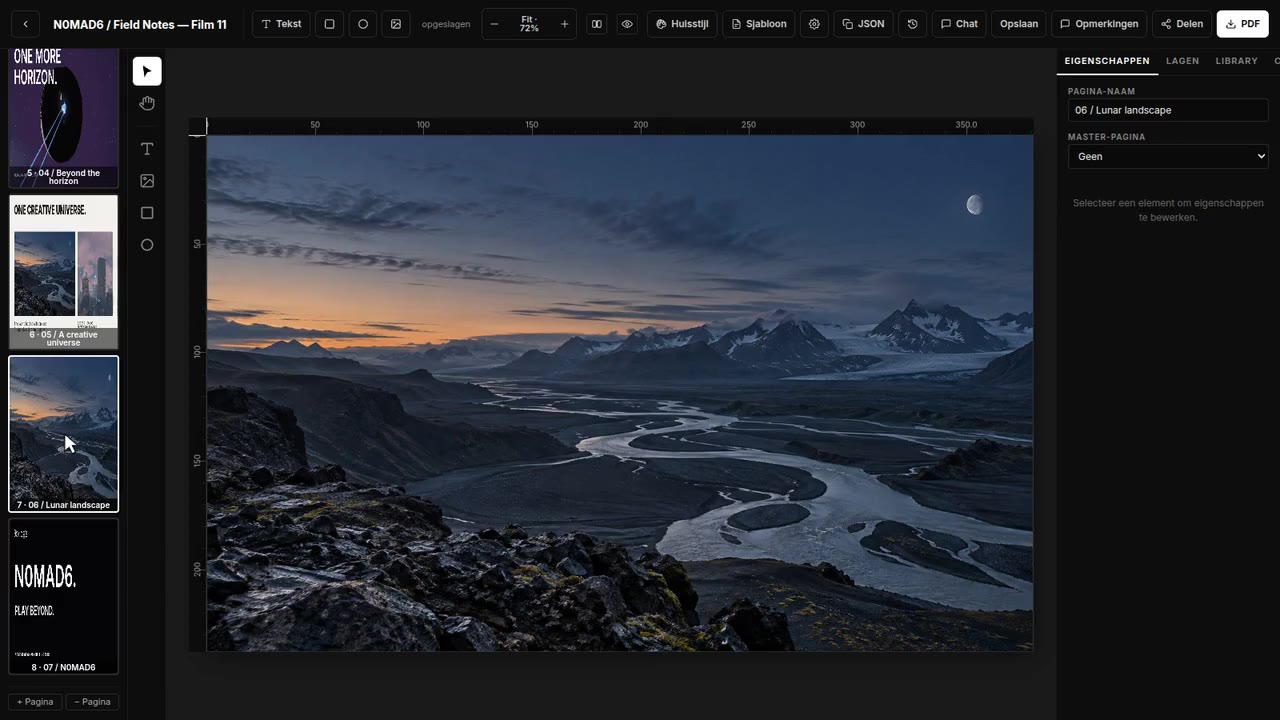This screenshot has height=720, width=1280.
Task: Switch to the Library tab
Action: tap(1237, 61)
